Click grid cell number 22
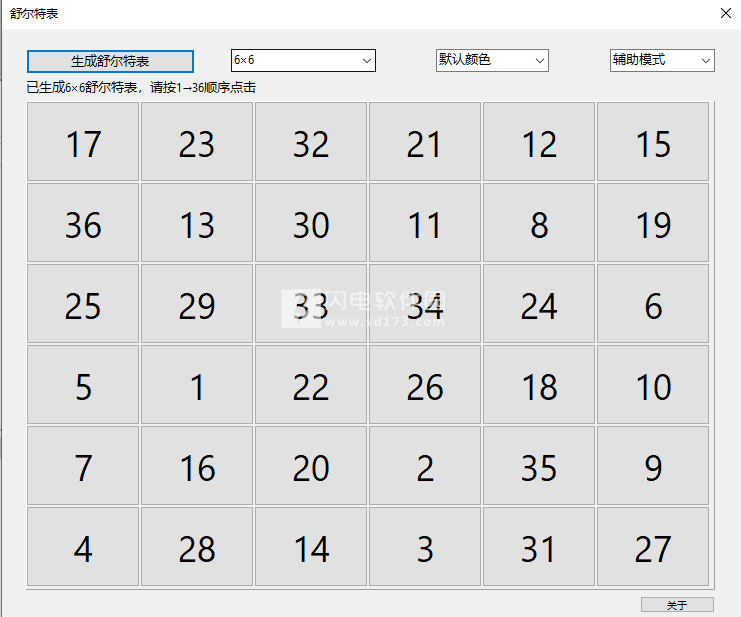 pos(311,386)
